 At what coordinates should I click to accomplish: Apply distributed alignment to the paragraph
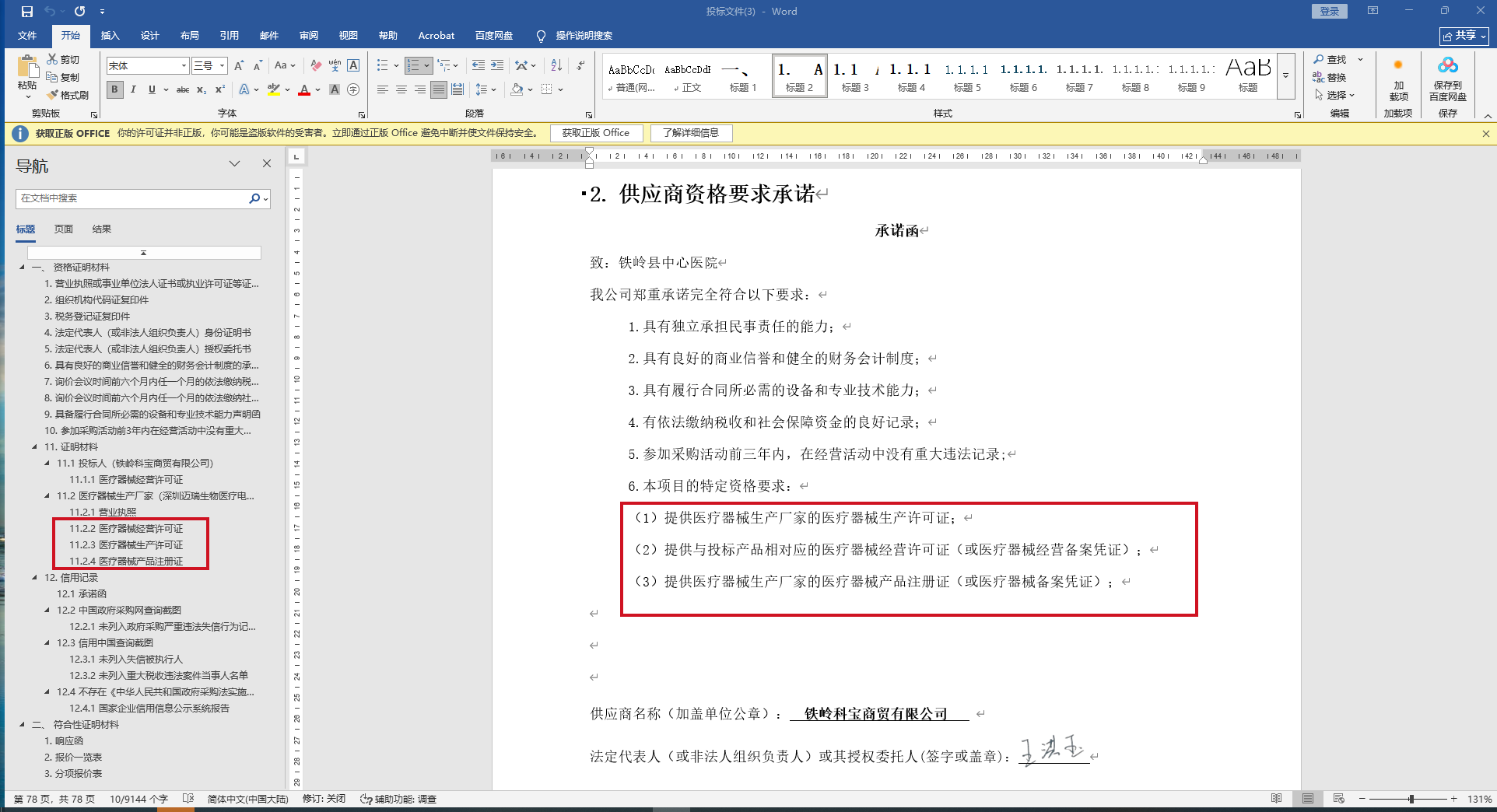[x=458, y=89]
